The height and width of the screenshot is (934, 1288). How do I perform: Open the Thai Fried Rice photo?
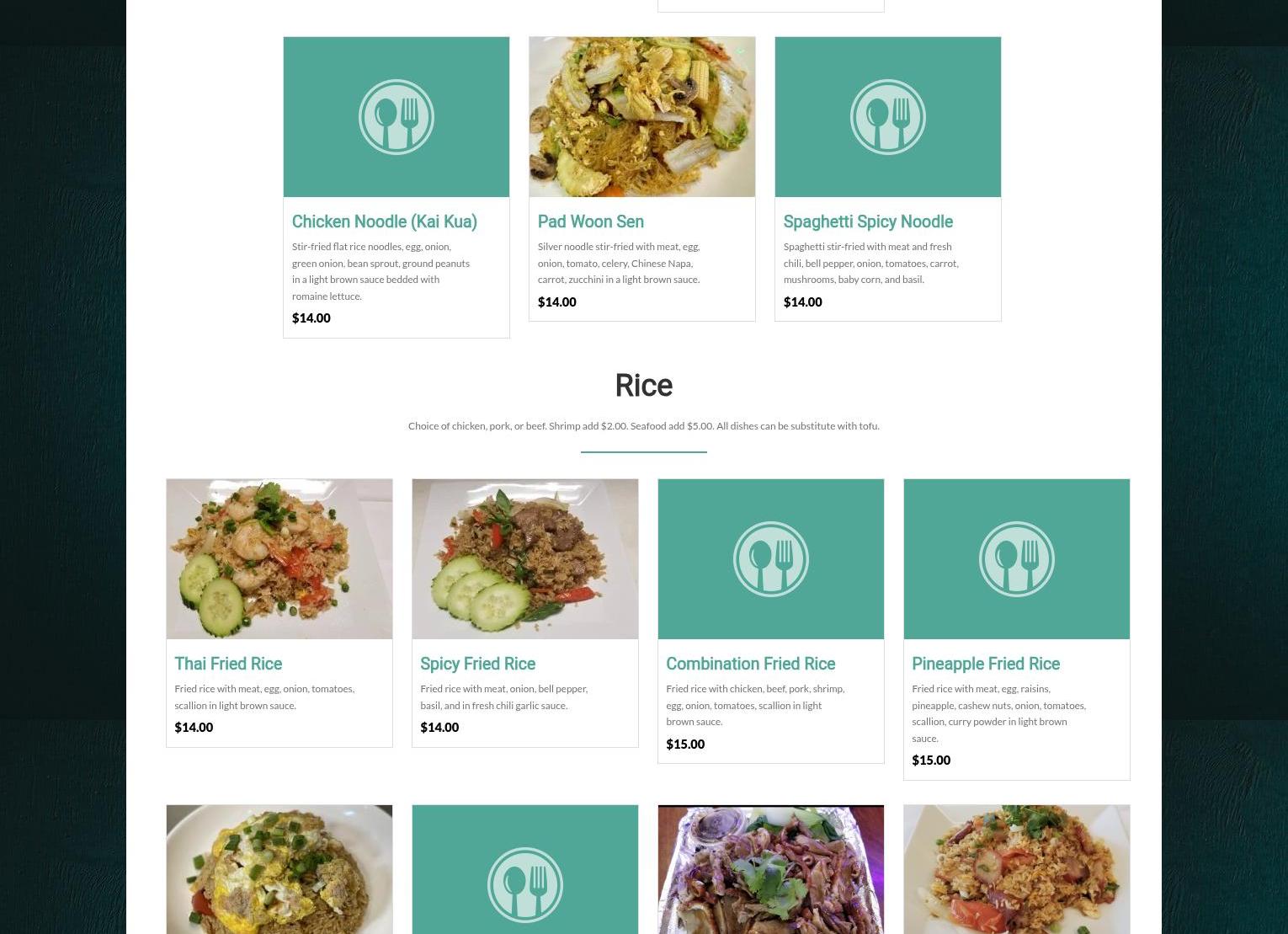[279, 559]
